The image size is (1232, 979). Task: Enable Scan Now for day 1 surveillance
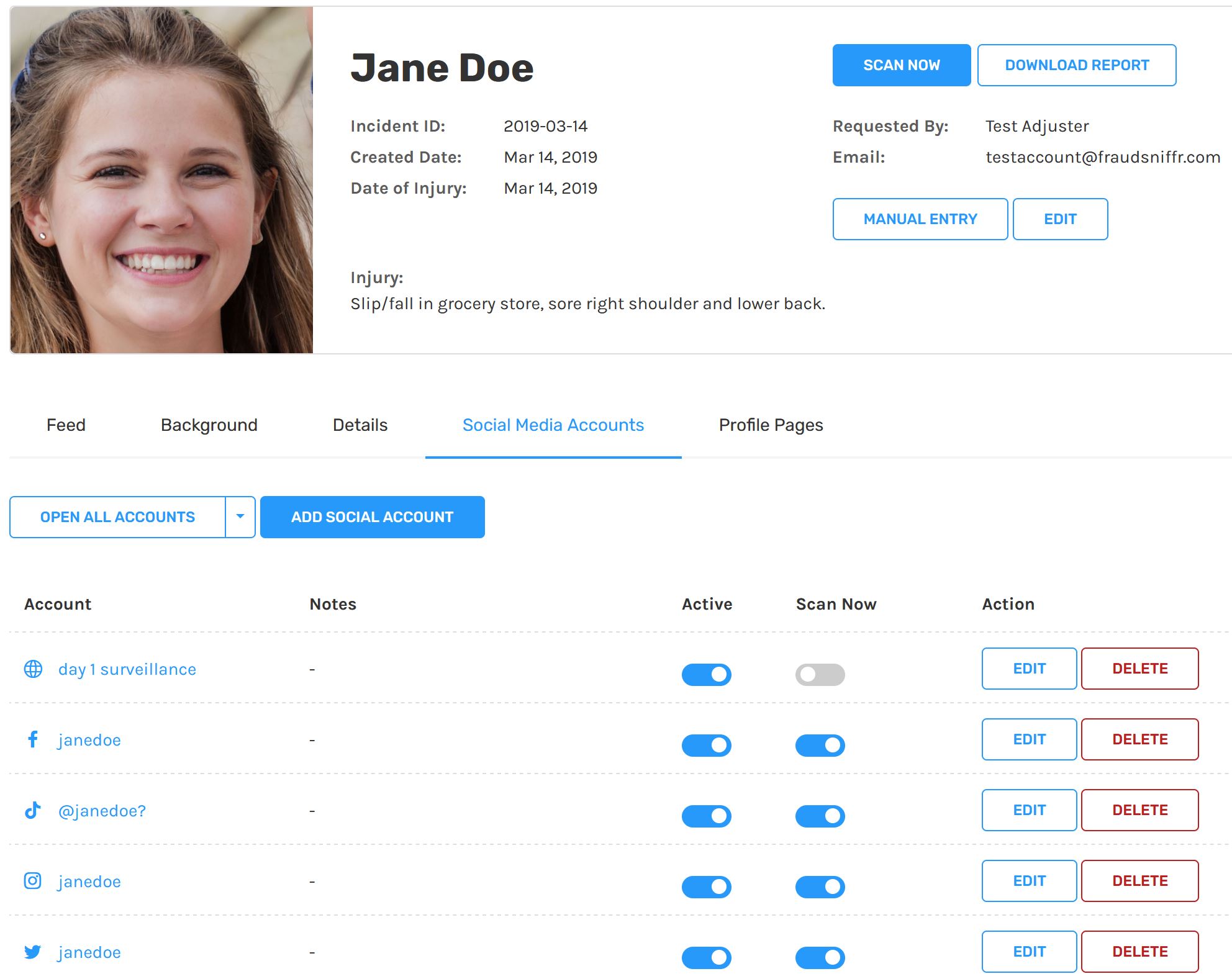[820, 674]
